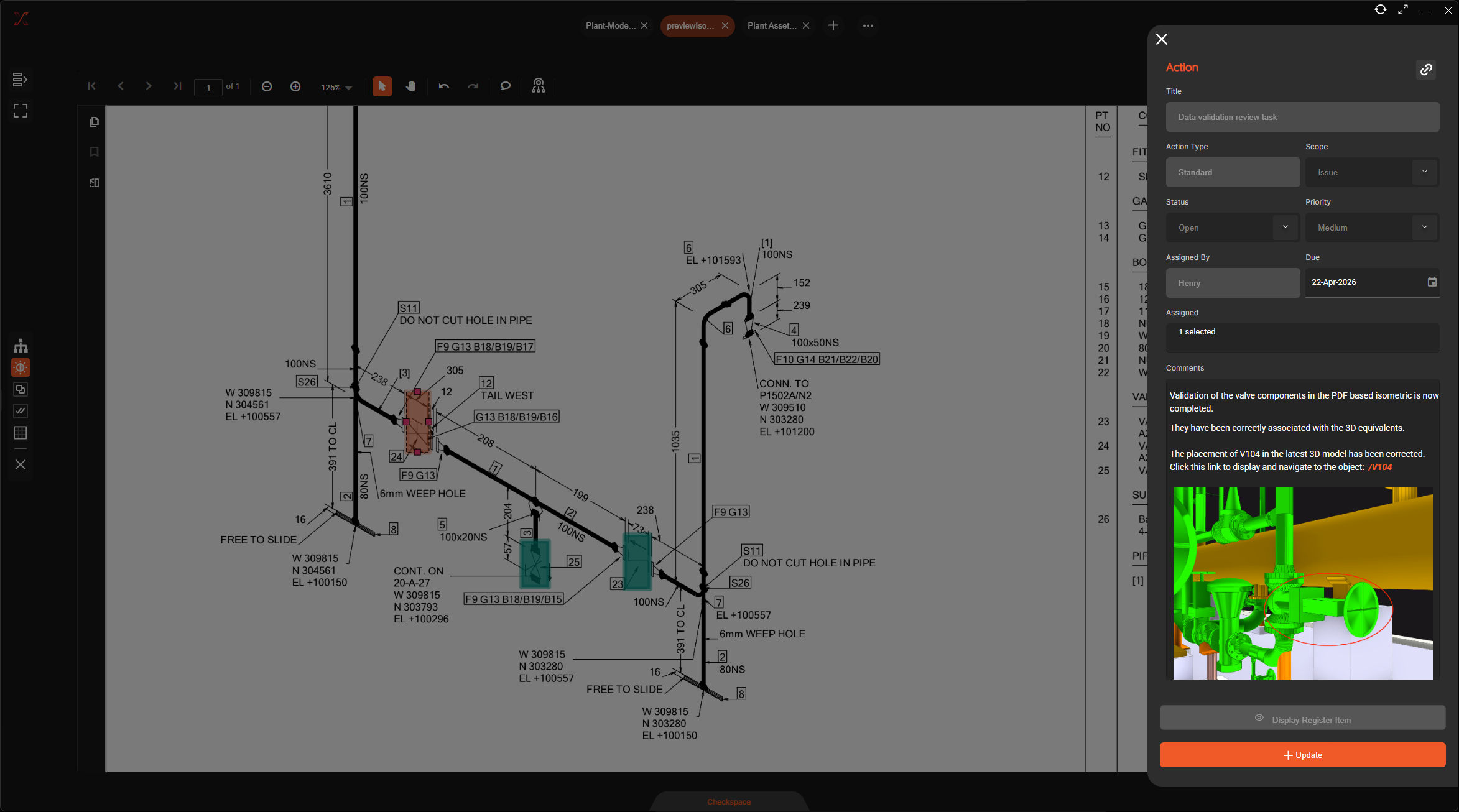Close the previewIso... tab
This screenshot has height=812, width=1459.
[x=725, y=25]
